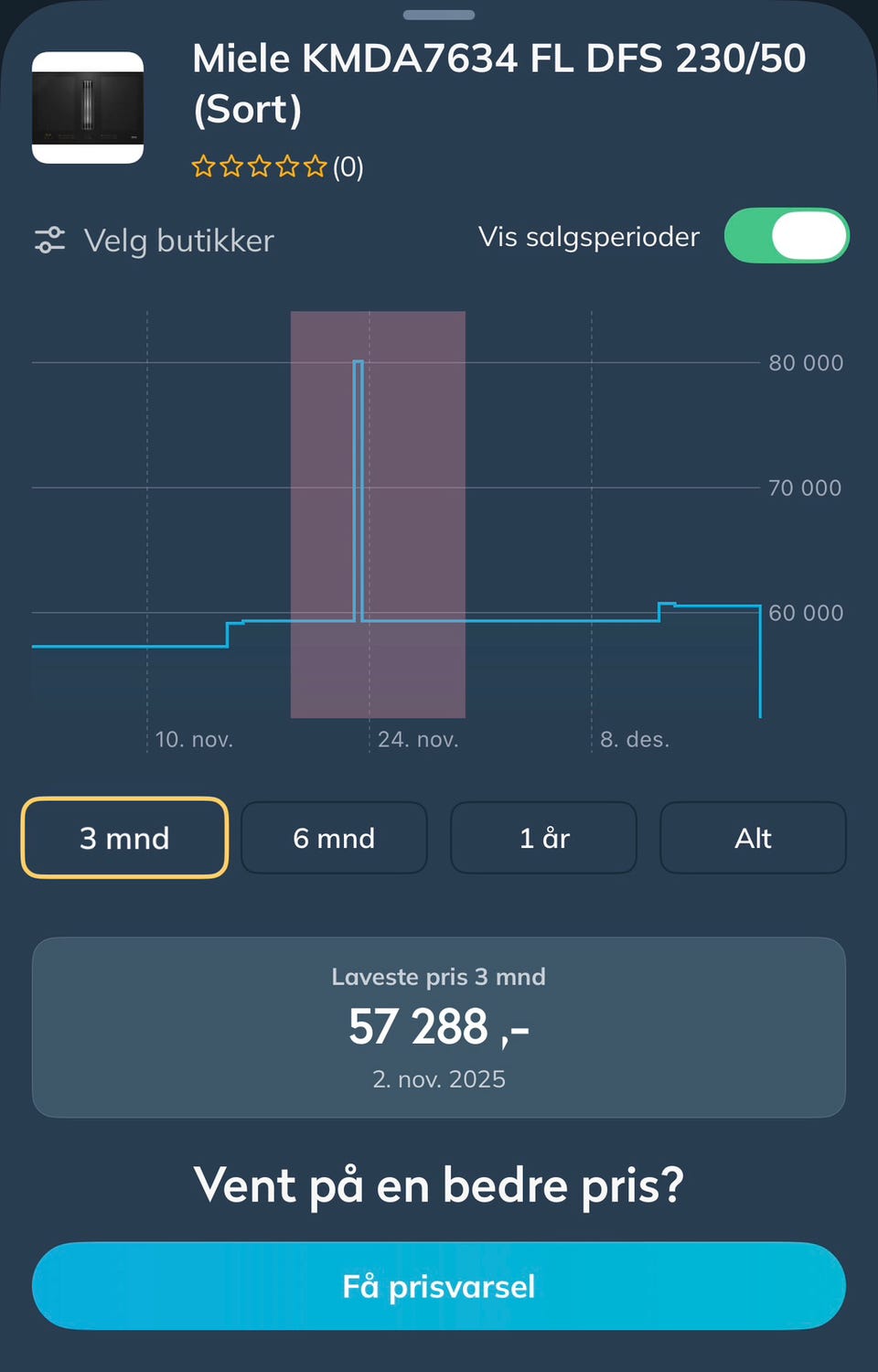Show Alt price history
Viewport: 878px width, 1372px height.
coord(754,838)
